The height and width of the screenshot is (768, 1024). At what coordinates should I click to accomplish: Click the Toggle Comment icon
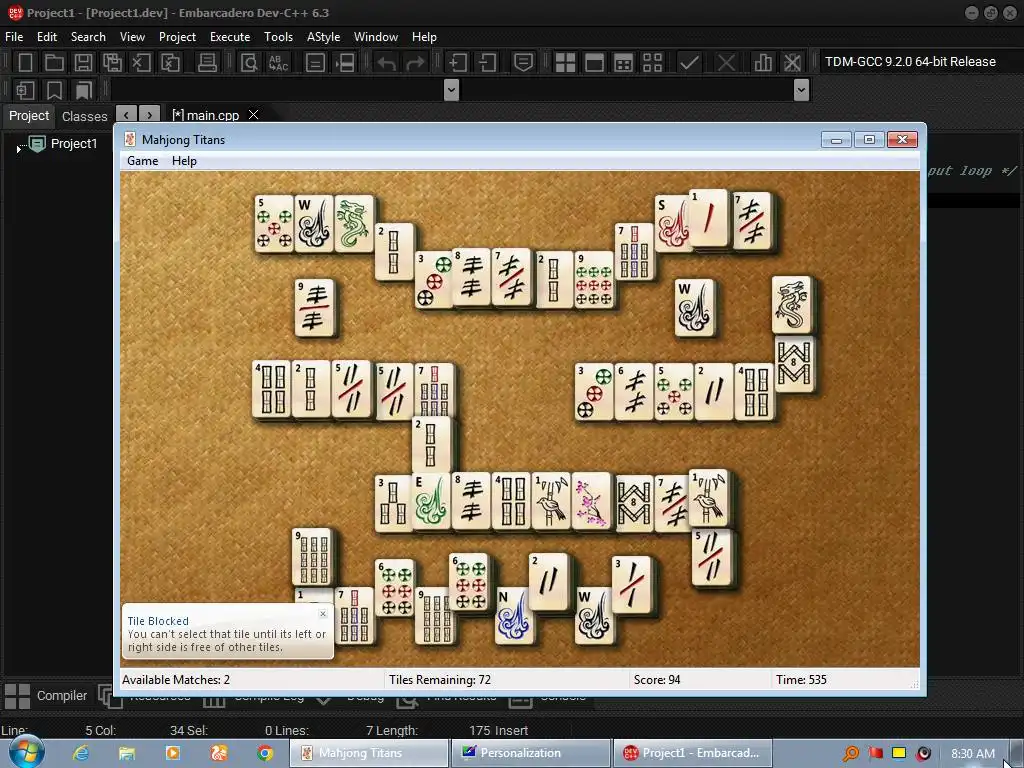click(x=523, y=63)
